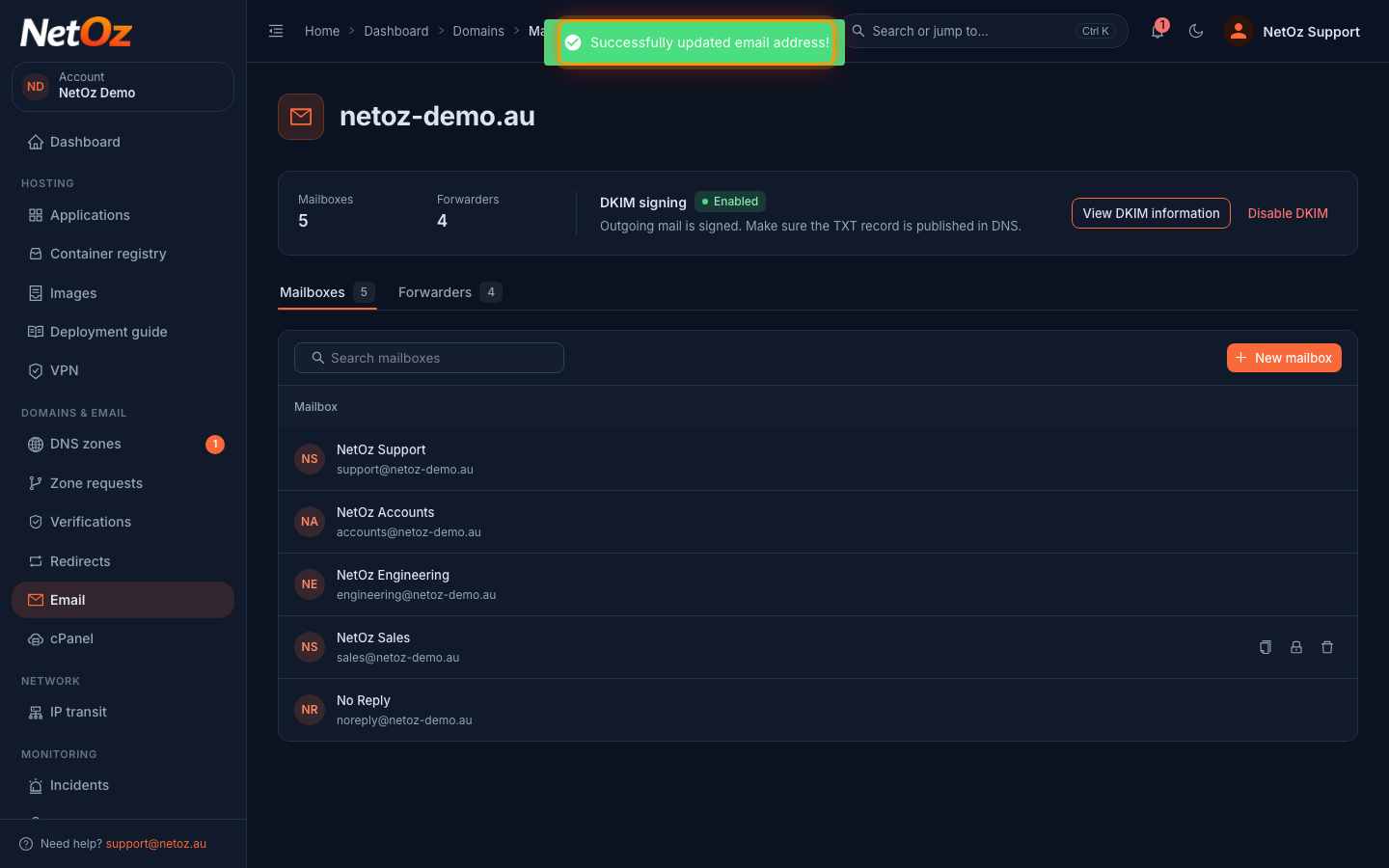Open Verifications page
Screen dimensions: 1389x868
tap(123, 522)
